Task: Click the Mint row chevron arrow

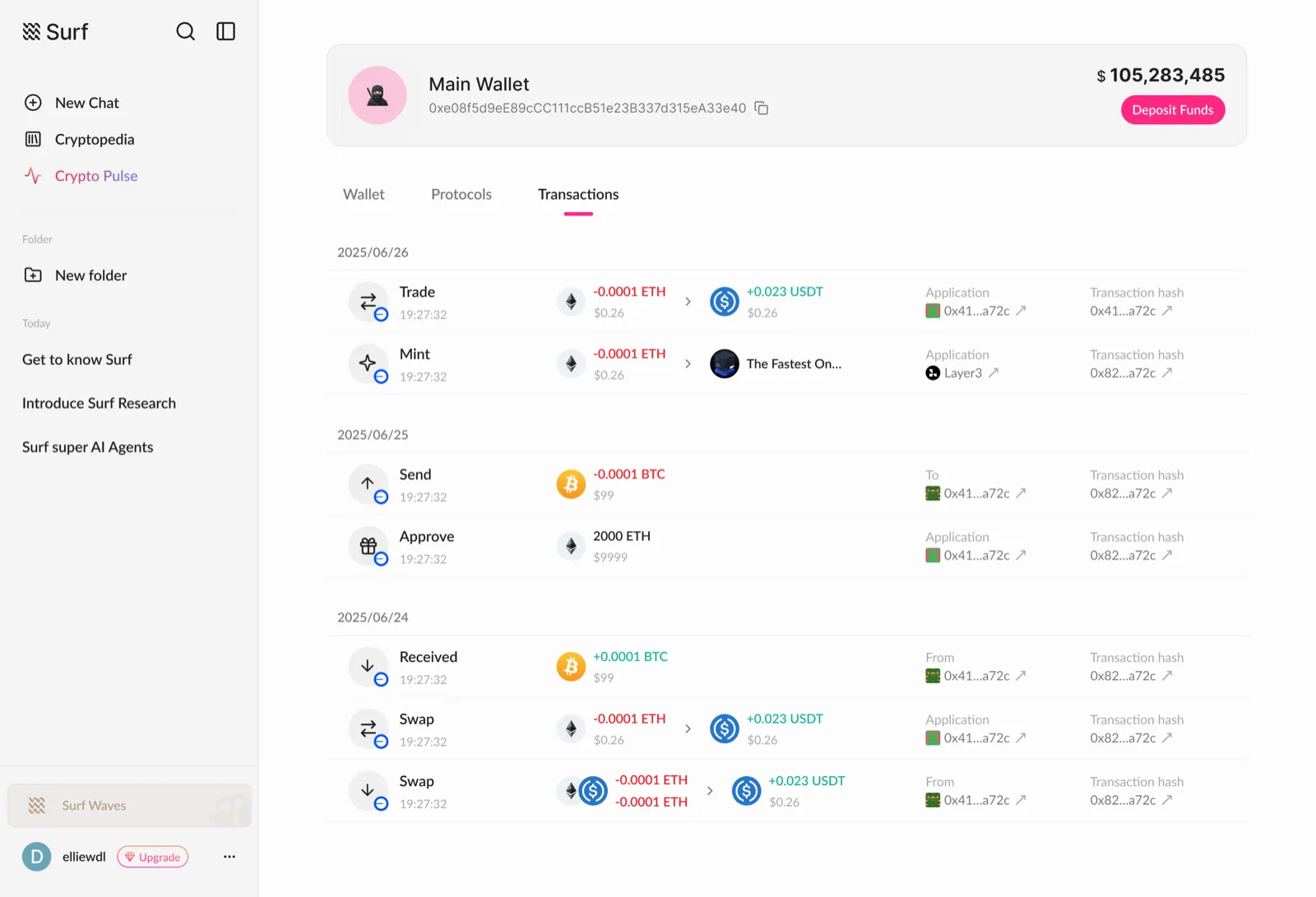Action: [688, 364]
